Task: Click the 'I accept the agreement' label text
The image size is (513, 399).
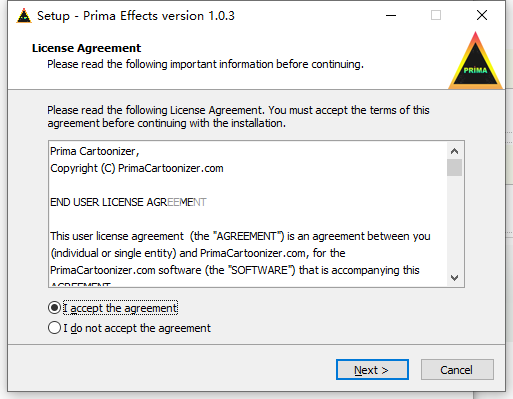Action: coord(120,308)
